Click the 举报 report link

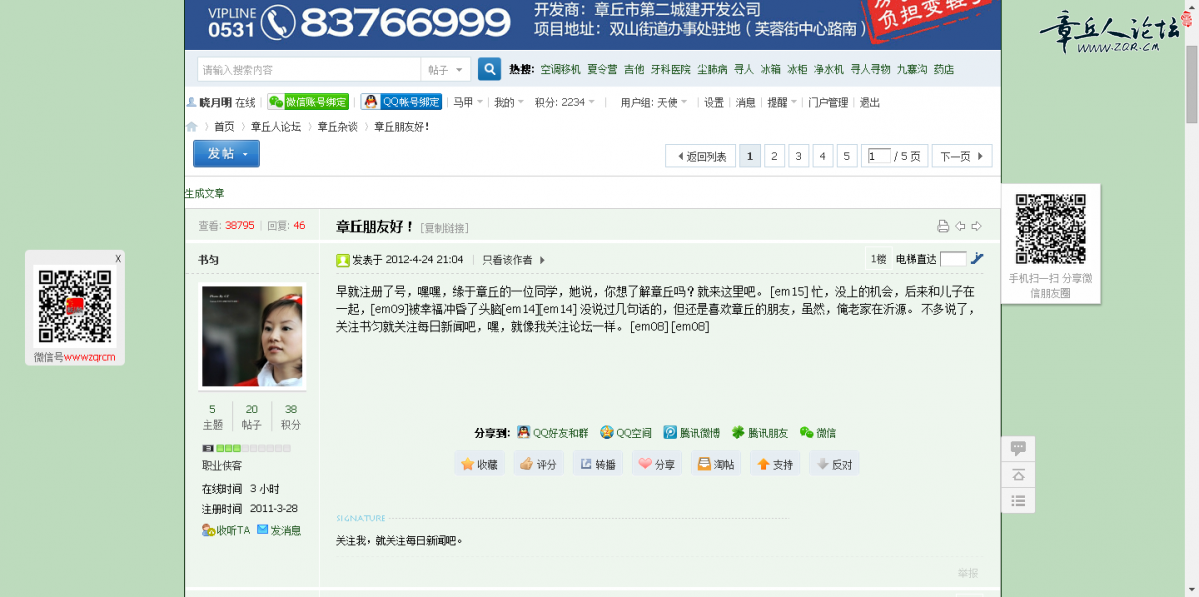967,573
